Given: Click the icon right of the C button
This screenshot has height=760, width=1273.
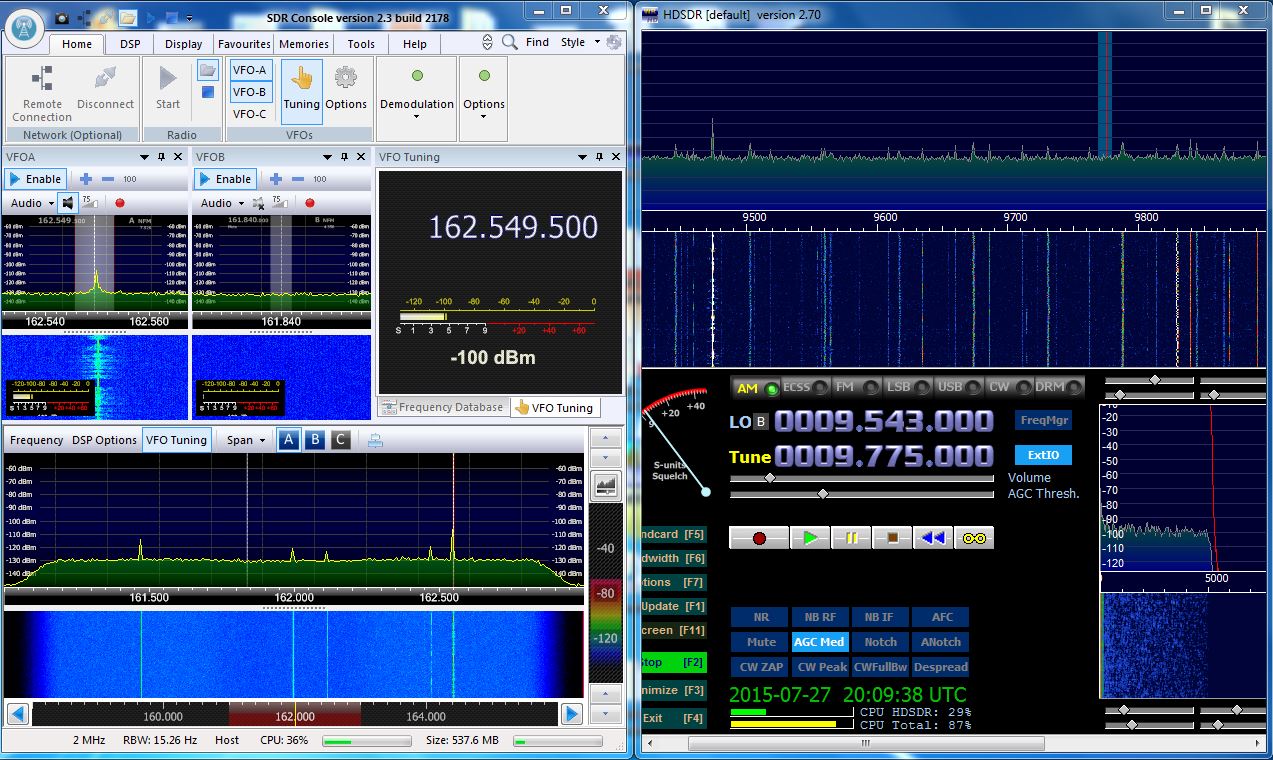Looking at the screenshot, I should coord(375,440).
